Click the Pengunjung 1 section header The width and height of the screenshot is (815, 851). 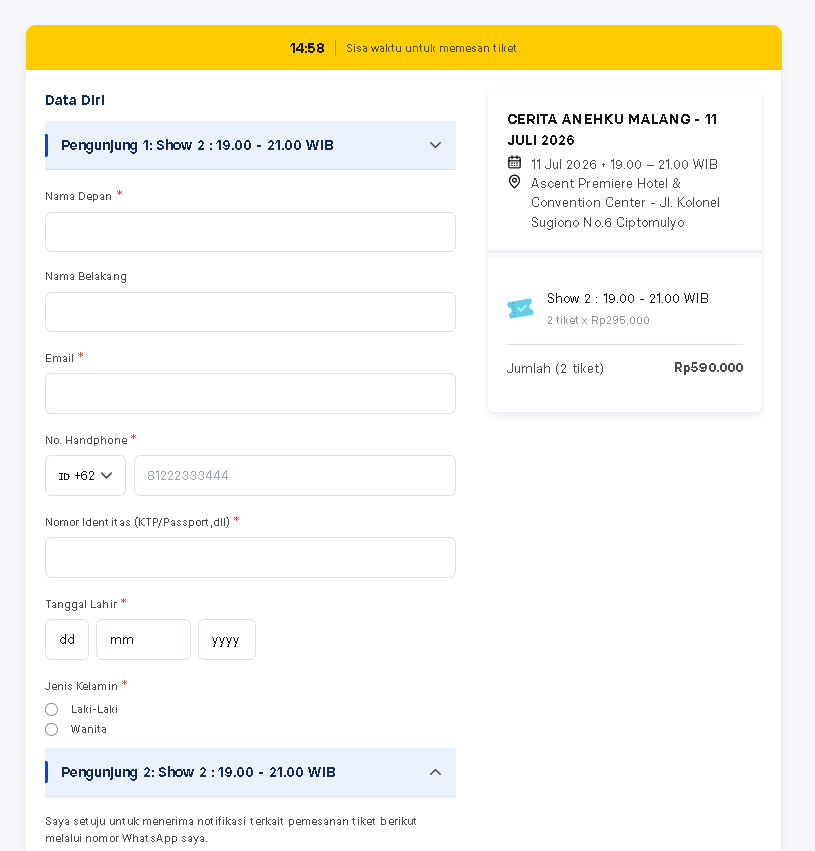(250, 145)
